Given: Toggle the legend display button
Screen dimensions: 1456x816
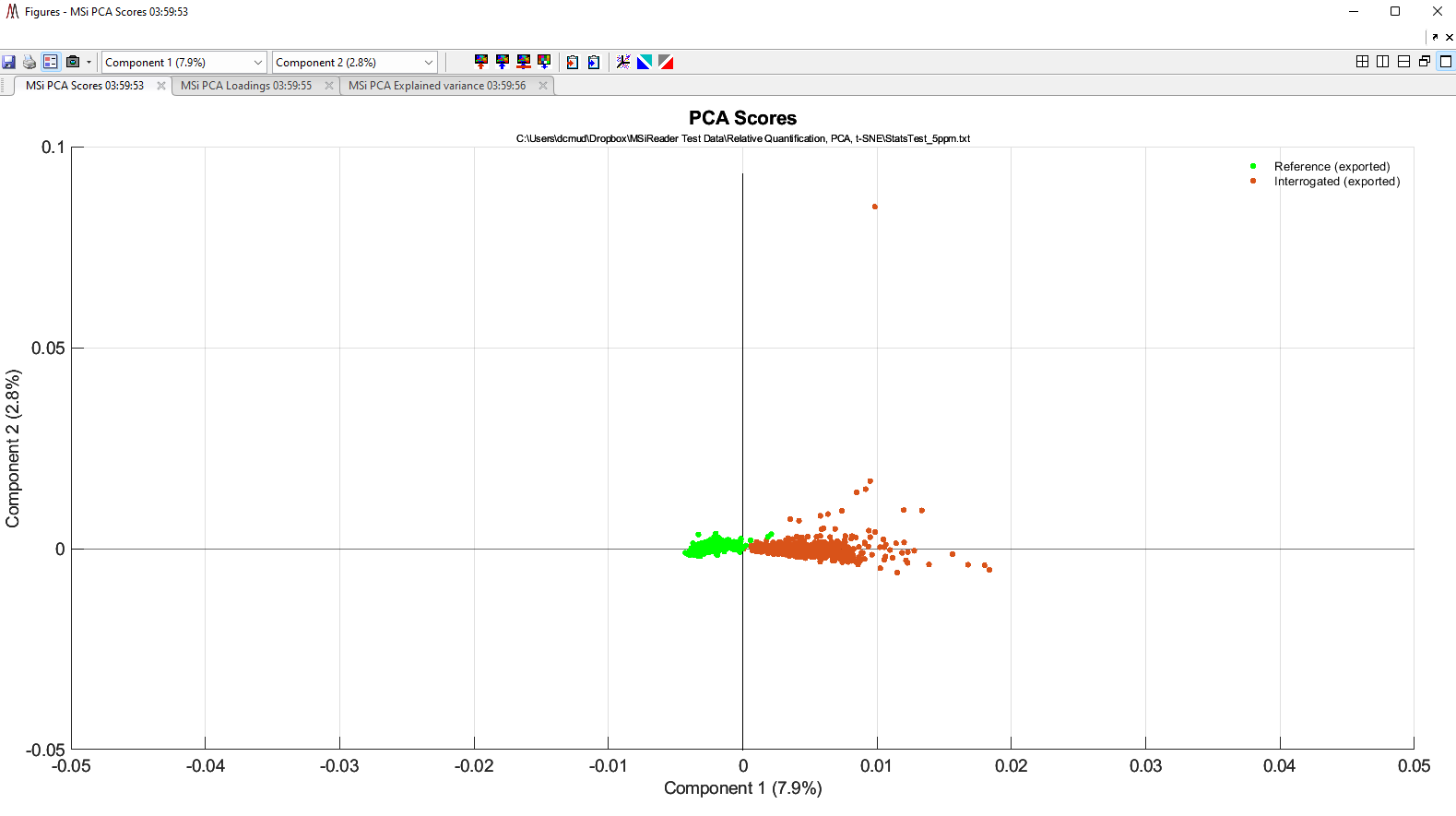Looking at the screenshot, I should (51, 62).
